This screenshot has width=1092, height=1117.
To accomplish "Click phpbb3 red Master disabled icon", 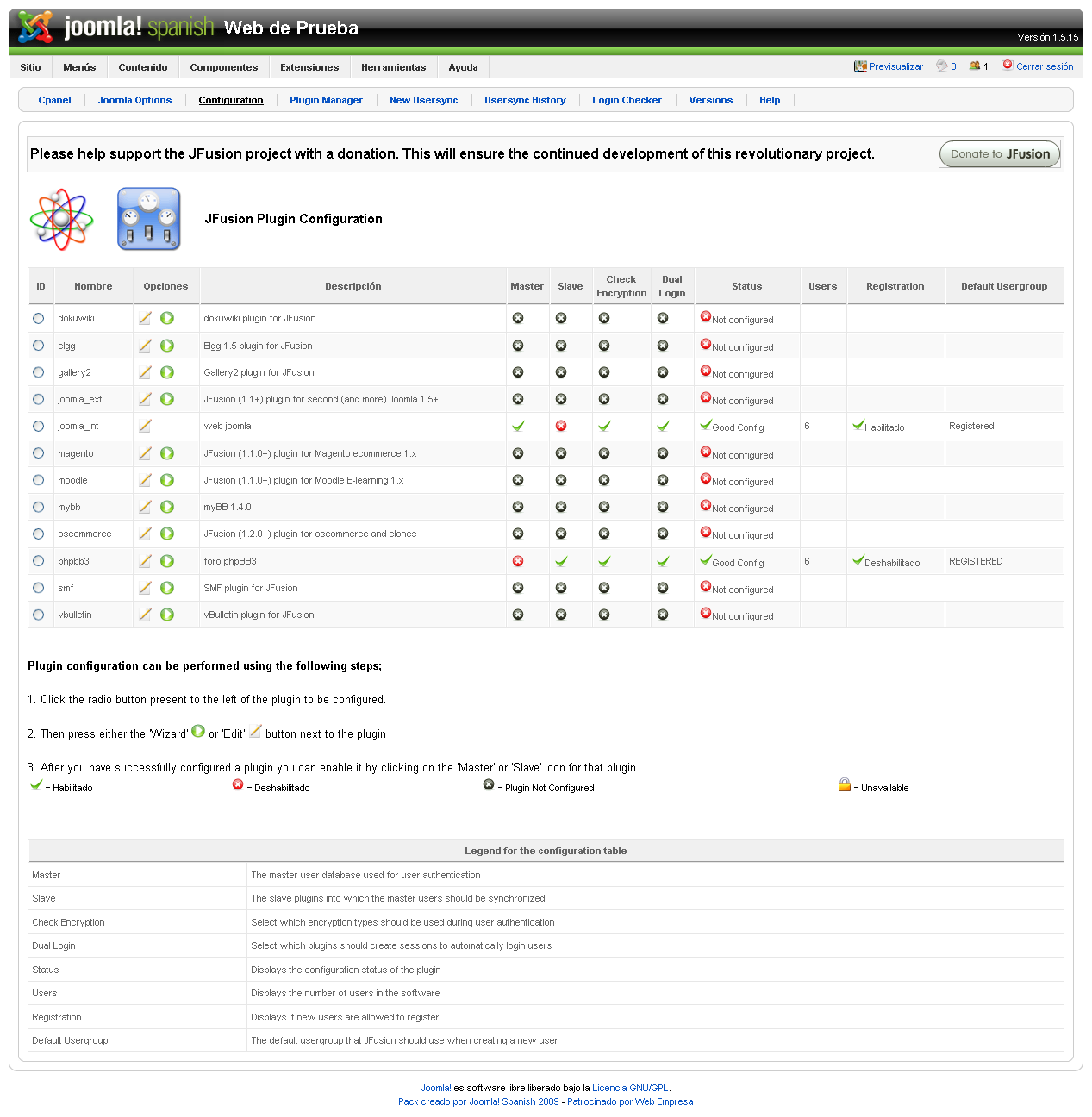I will click(518, 561).
